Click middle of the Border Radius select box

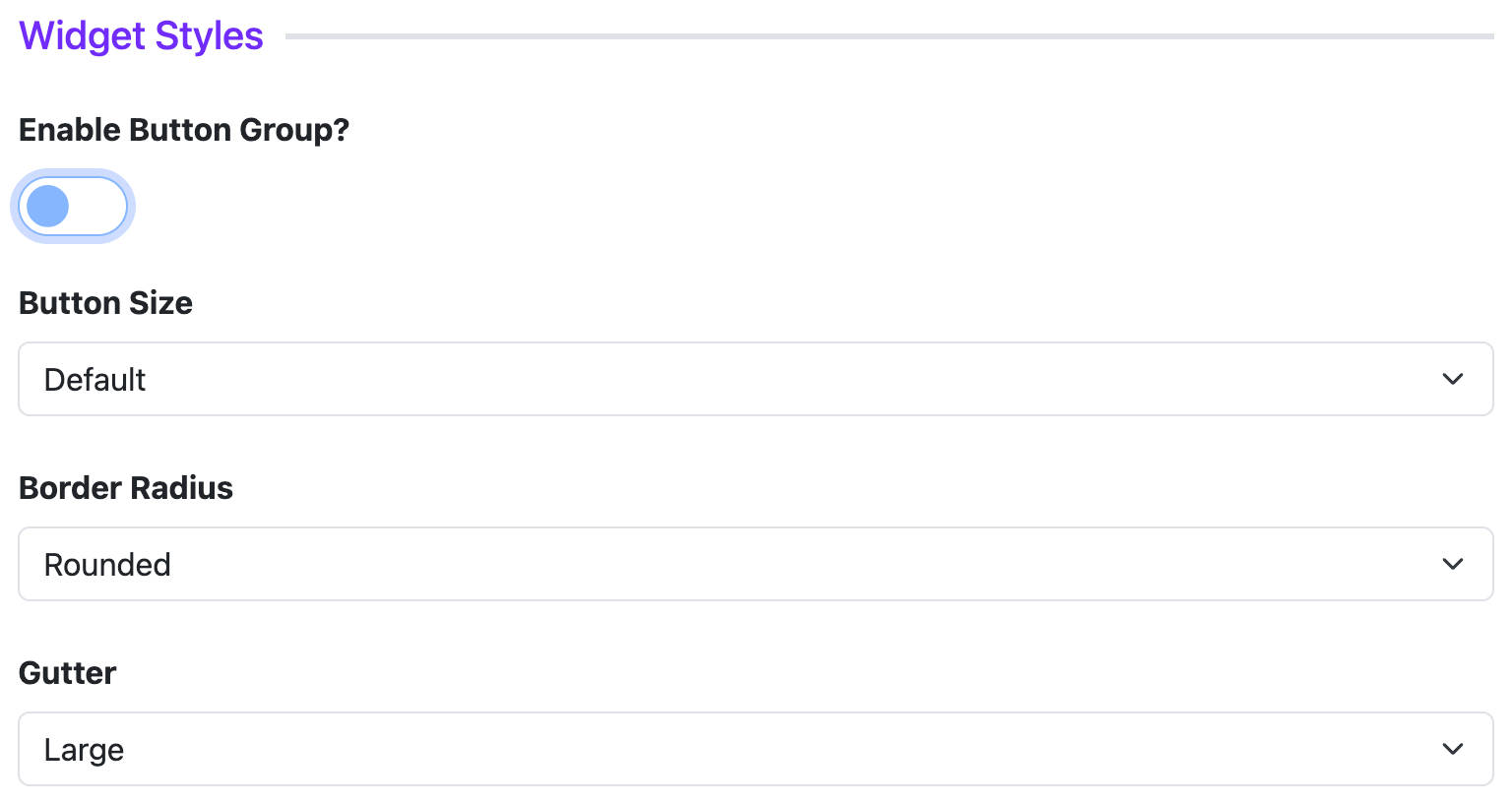(756, 564)
